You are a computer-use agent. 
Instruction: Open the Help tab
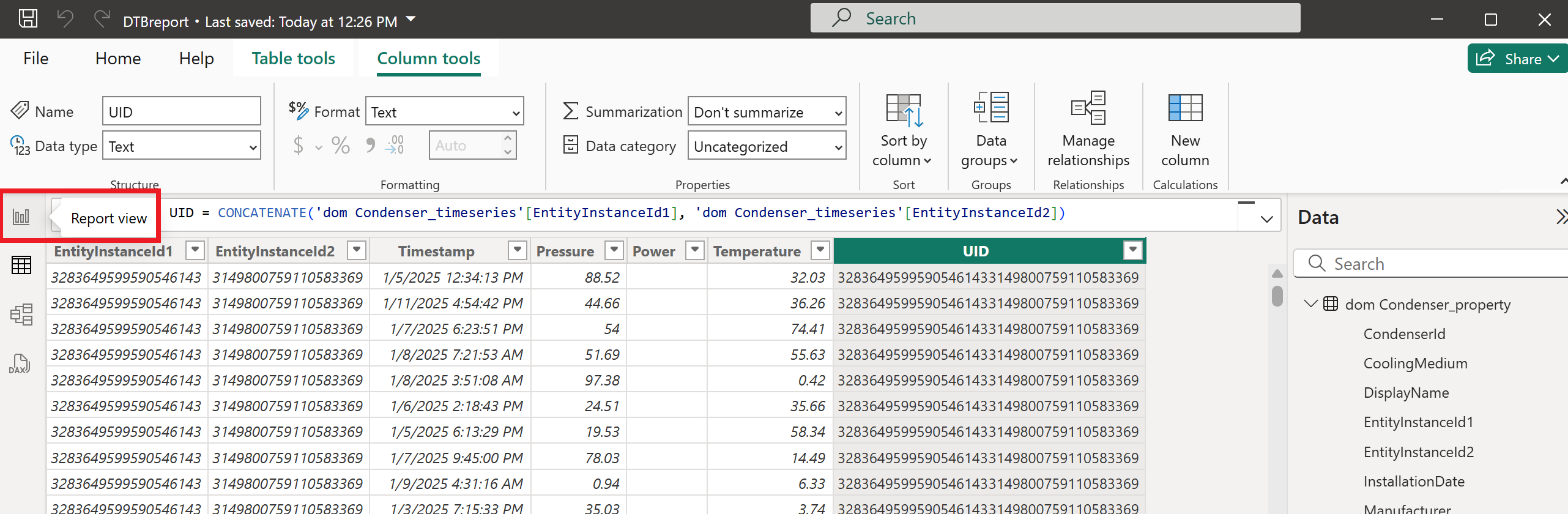[196, 59]
